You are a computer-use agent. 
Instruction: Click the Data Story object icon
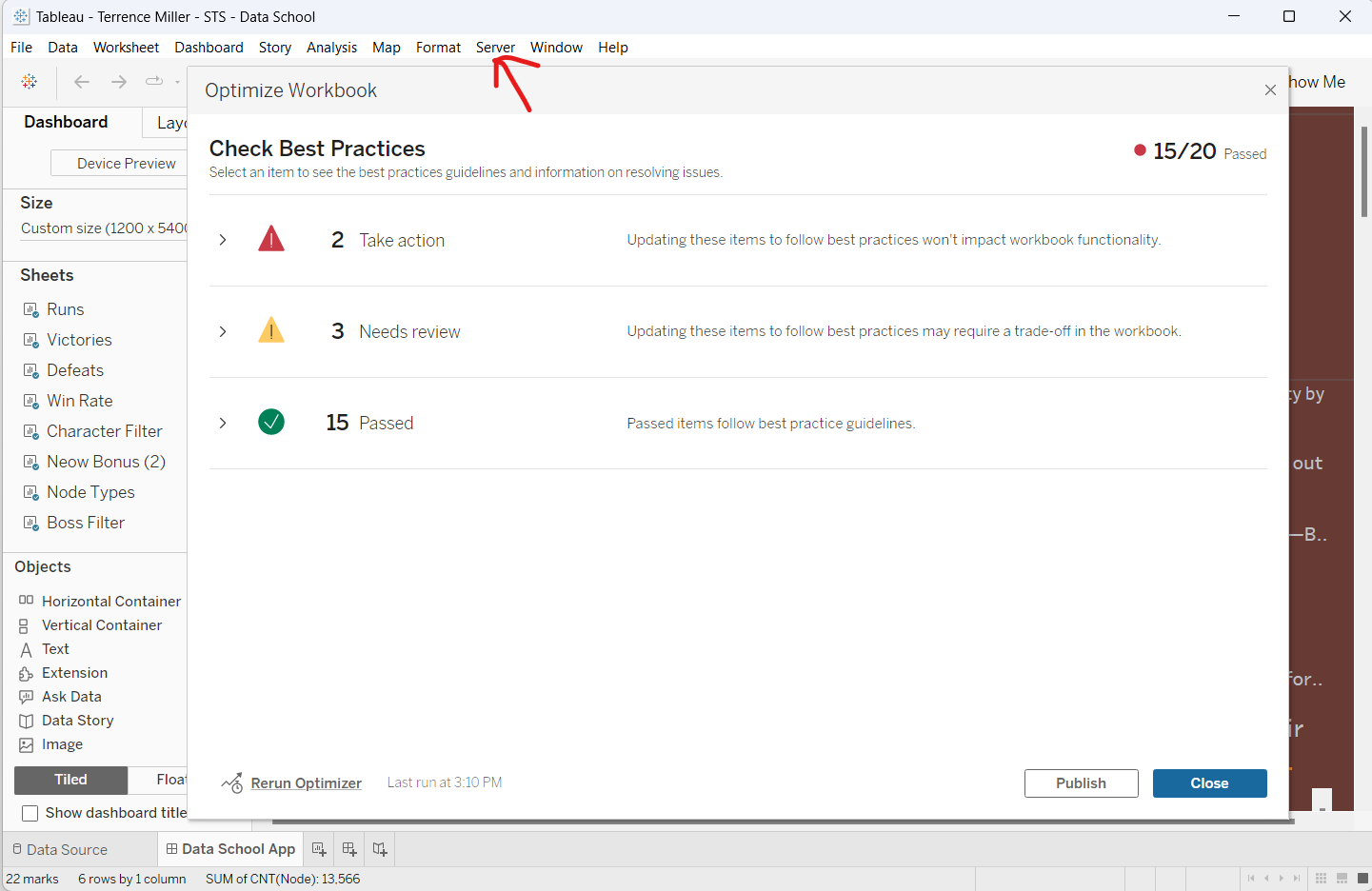coord(26,721)
